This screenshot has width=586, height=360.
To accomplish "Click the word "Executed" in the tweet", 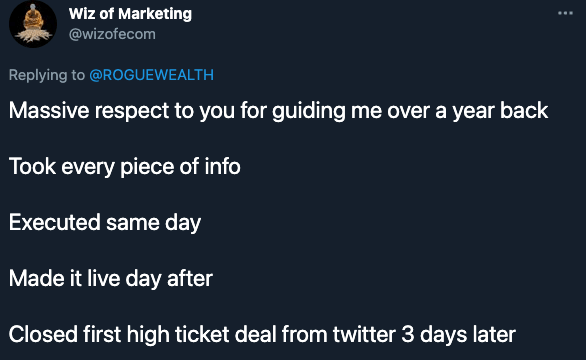I will (55, 222).
